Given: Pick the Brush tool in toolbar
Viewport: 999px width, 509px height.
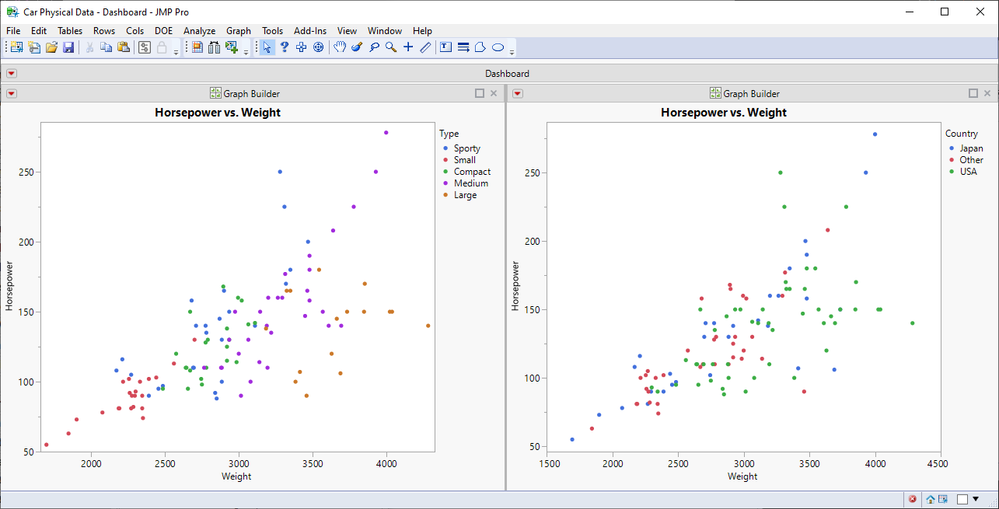Looking at the screenshot, I should click(357, 47).
